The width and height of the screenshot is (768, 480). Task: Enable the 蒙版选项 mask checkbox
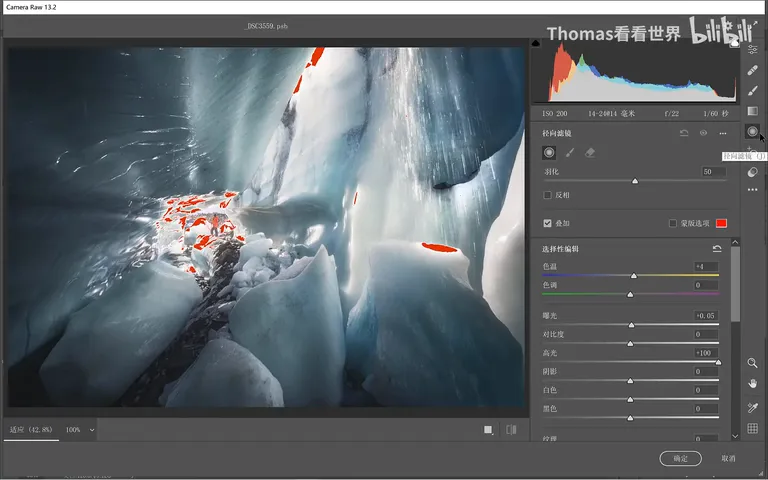(x=673, y=223)
